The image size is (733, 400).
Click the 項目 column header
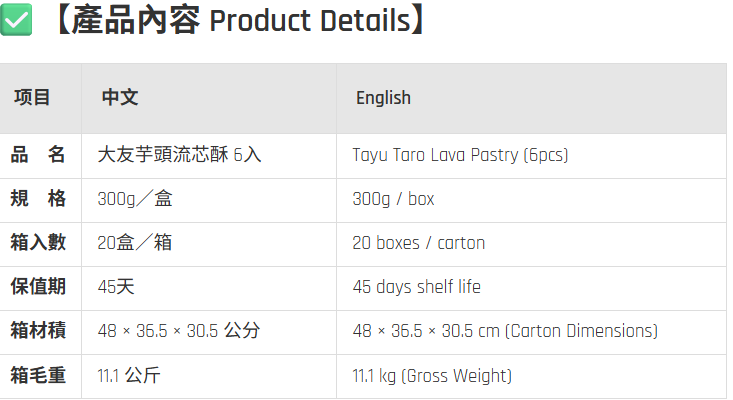click(32, 98)
